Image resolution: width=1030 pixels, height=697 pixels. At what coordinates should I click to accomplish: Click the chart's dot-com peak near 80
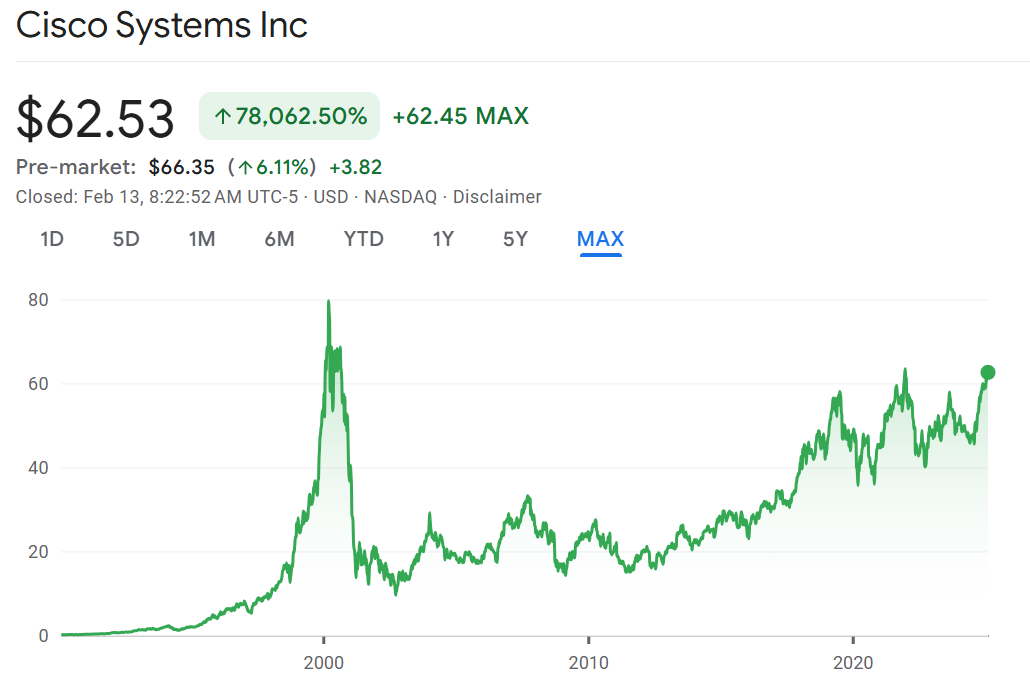pyautogui.click(x=328, y=302)
